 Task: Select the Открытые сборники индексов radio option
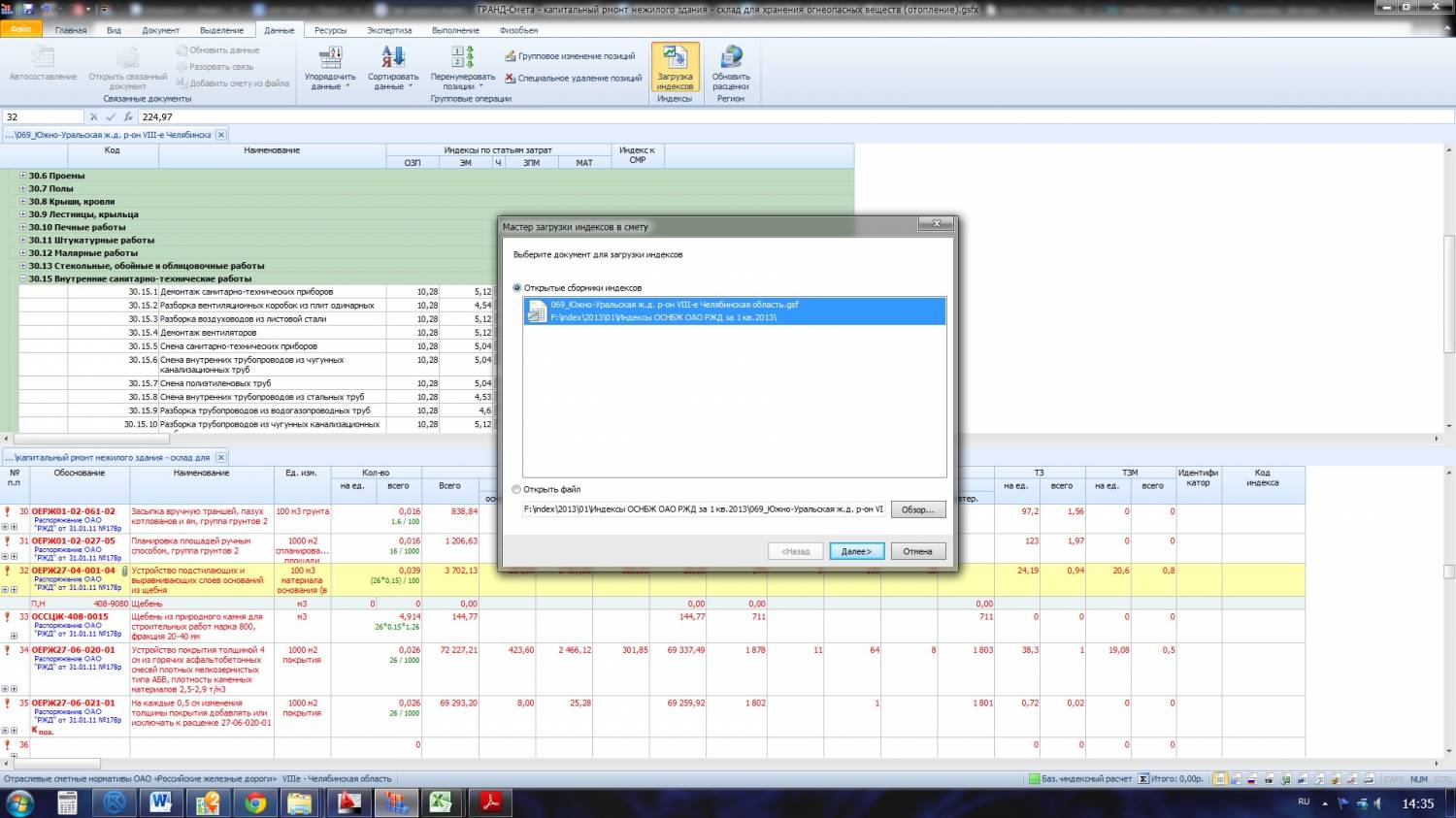pos(517,288)
